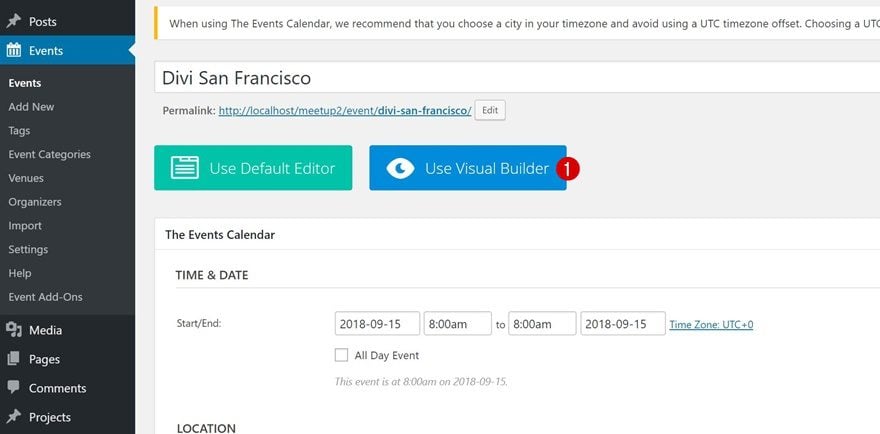
Task: Open Event Categories in Events submenu
Action: (49, 154)
